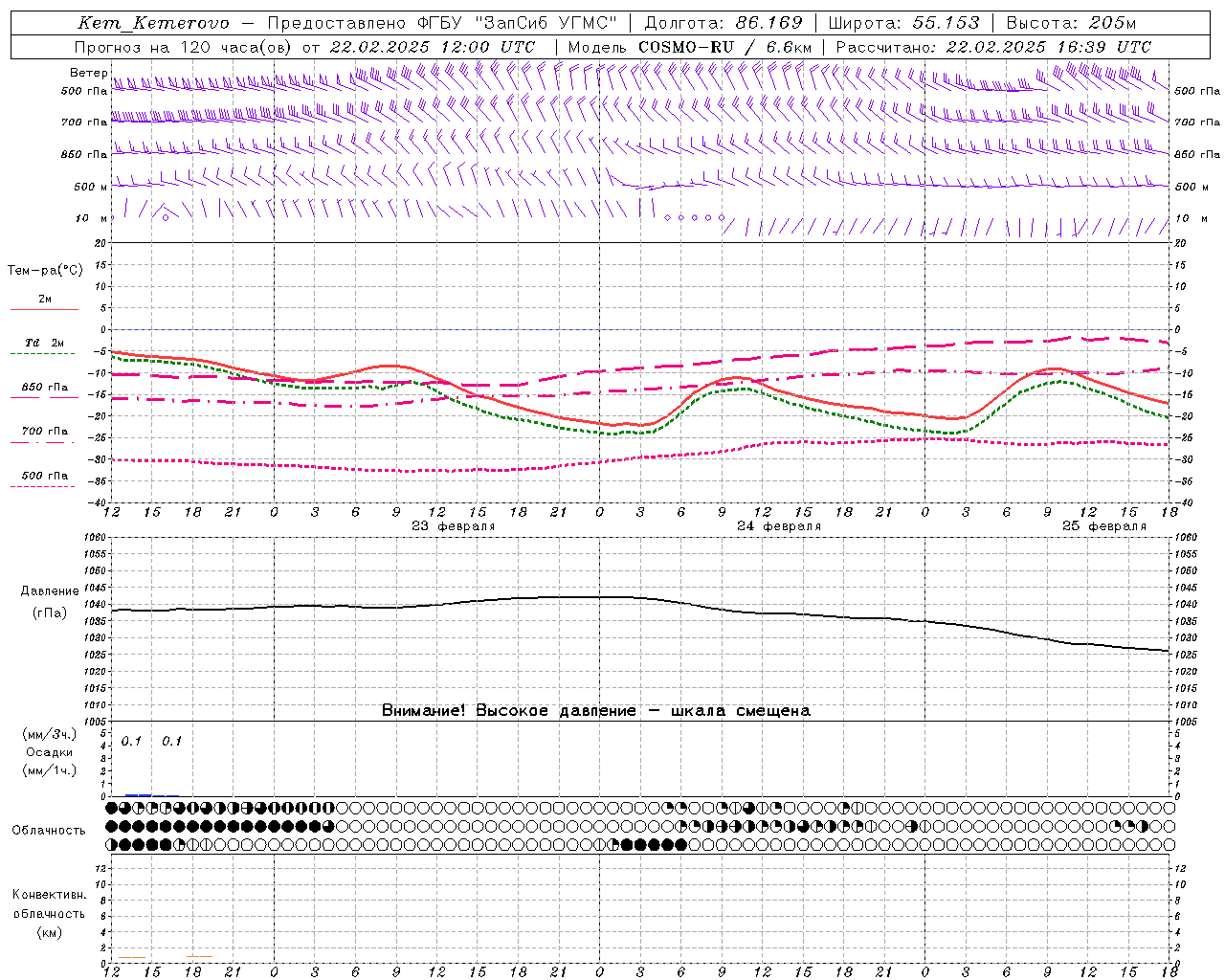Select the Конвективн. convective cloud label
The image size is (1225, 980).
tap(49, 895)
